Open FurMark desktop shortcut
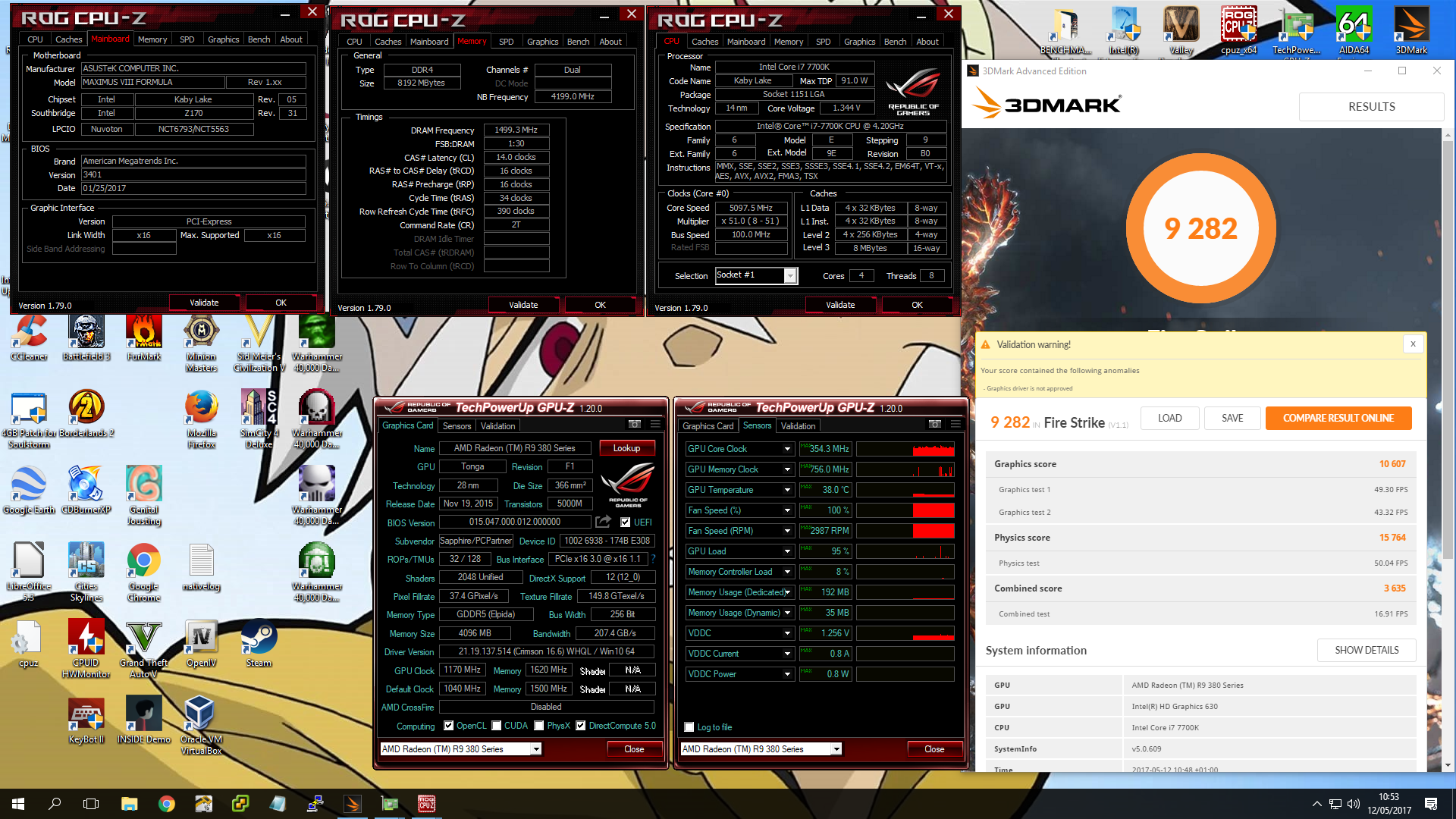 tap(144, 338)
